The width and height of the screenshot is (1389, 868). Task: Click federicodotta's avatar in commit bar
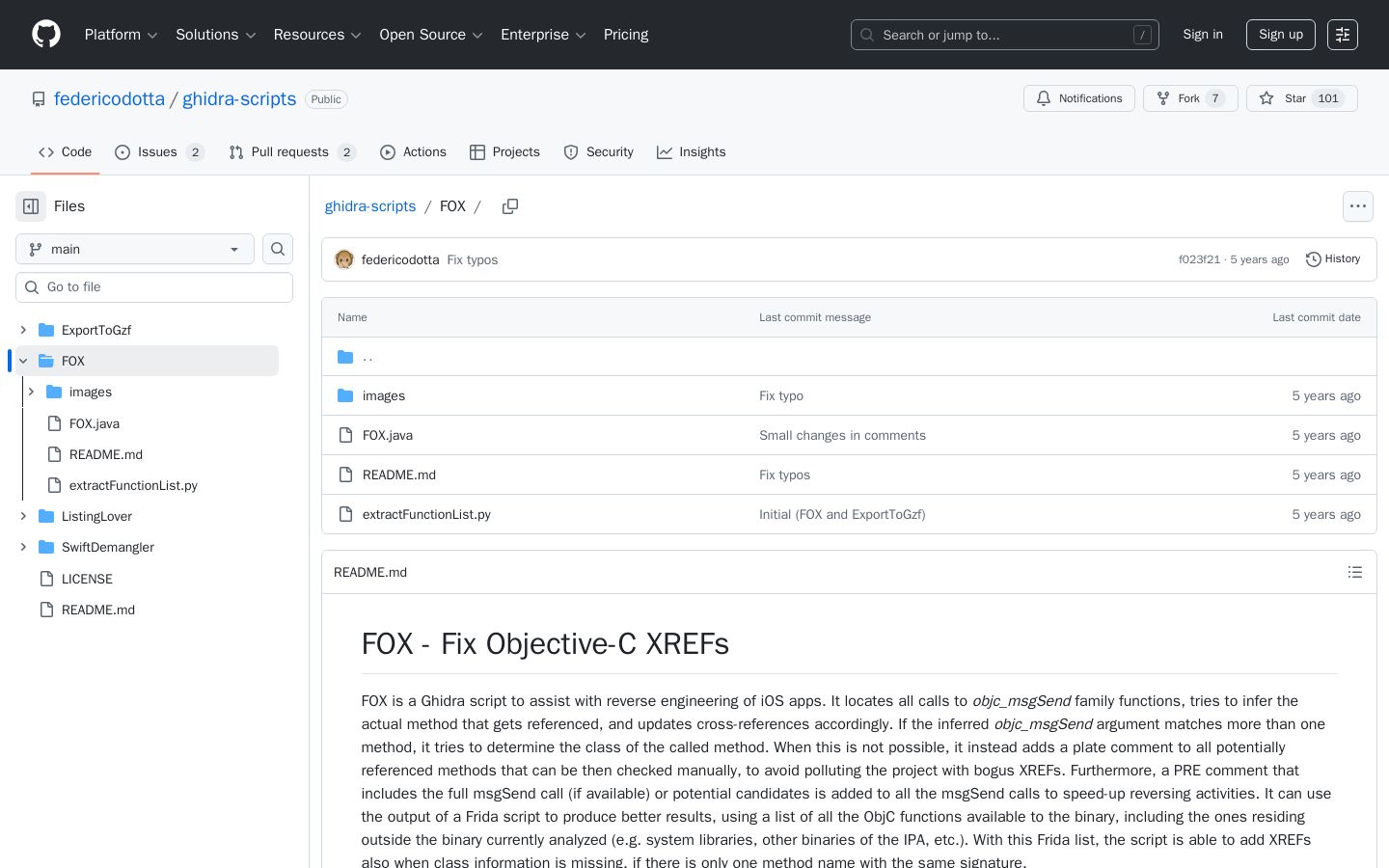[344, 259]
